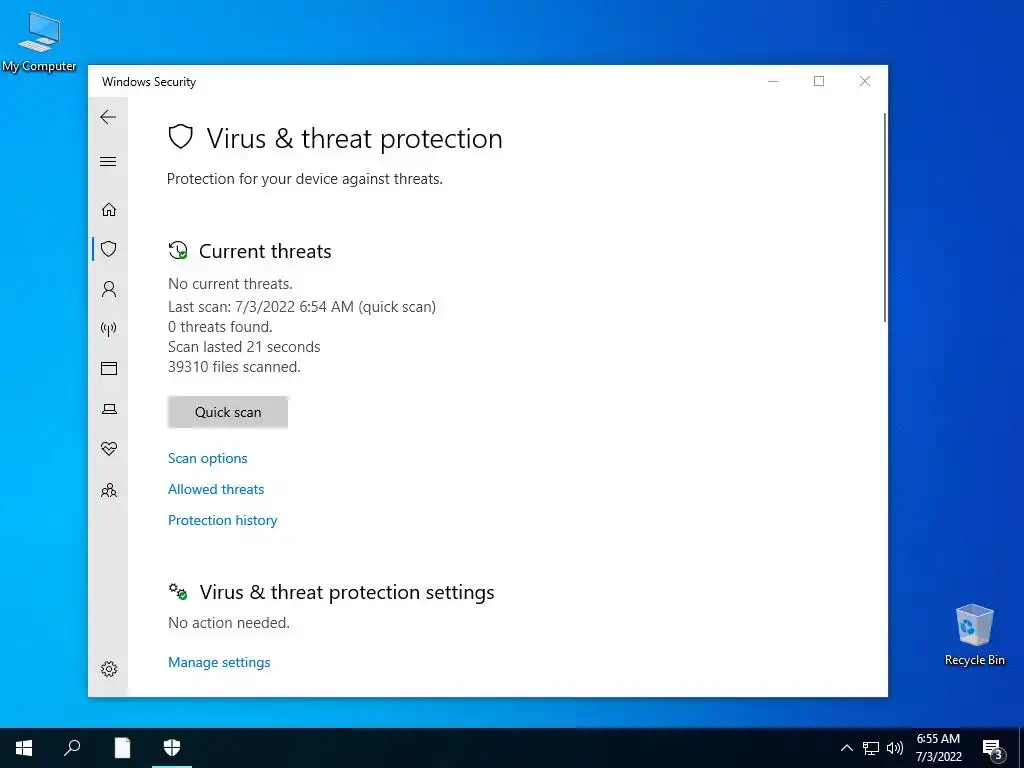The height and width of the screenshot is (768, 1024).
Task: Click 'Virus & threat protection settings' heading
Action: click(347, 592)
